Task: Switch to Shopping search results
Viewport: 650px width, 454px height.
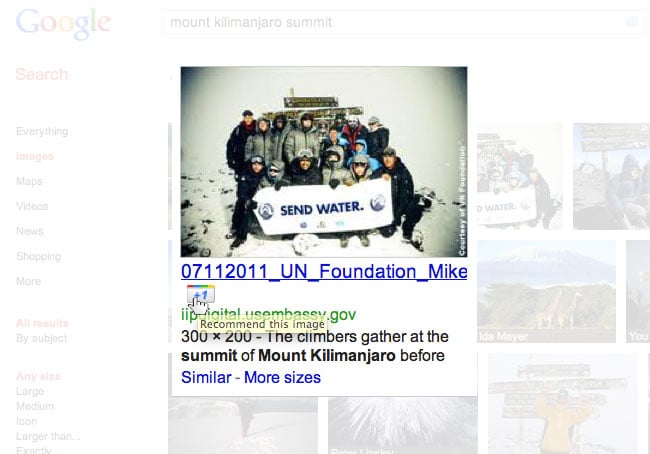Action: click(x=38, y=256)
